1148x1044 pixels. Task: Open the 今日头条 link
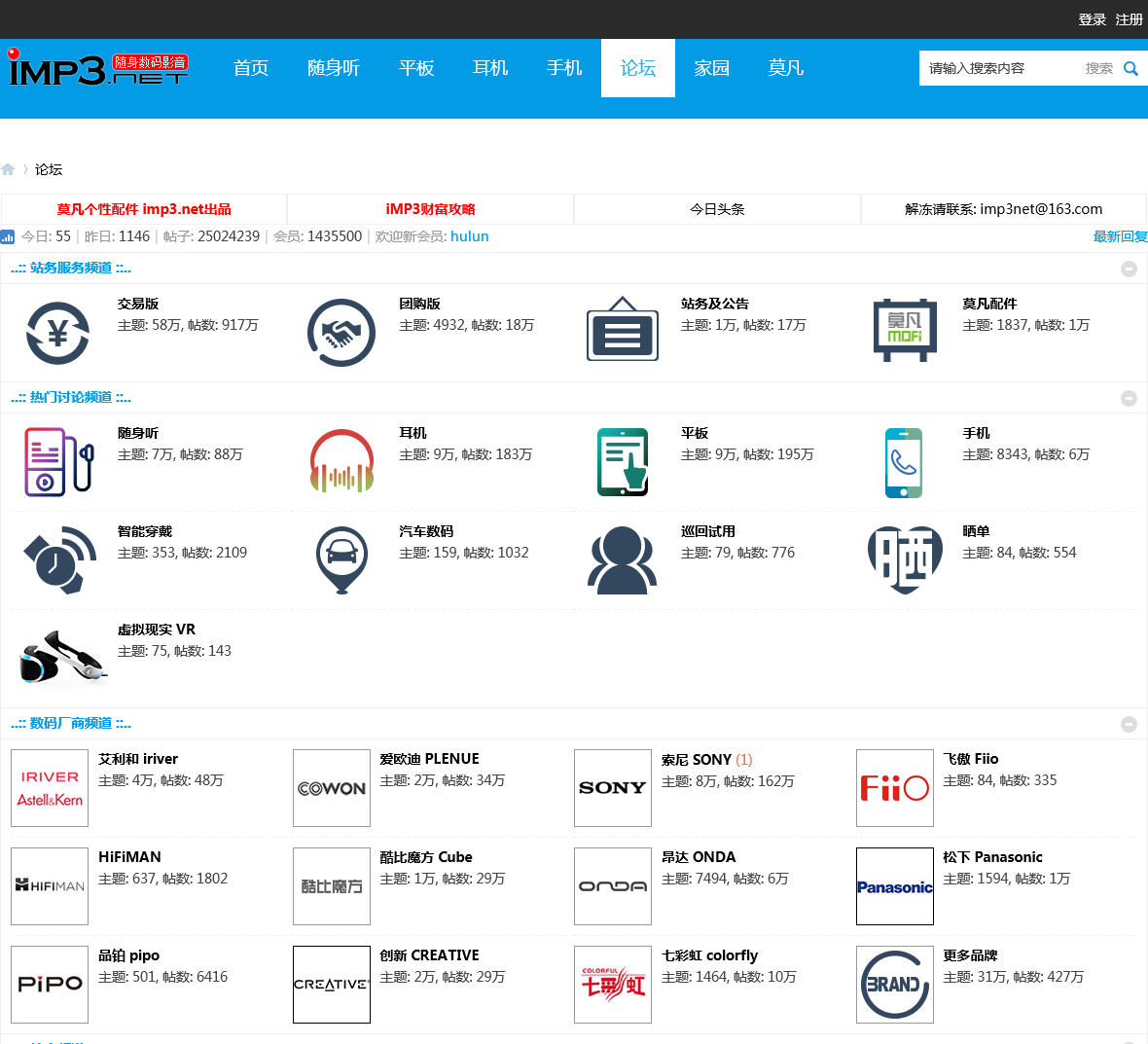point(717,209)
